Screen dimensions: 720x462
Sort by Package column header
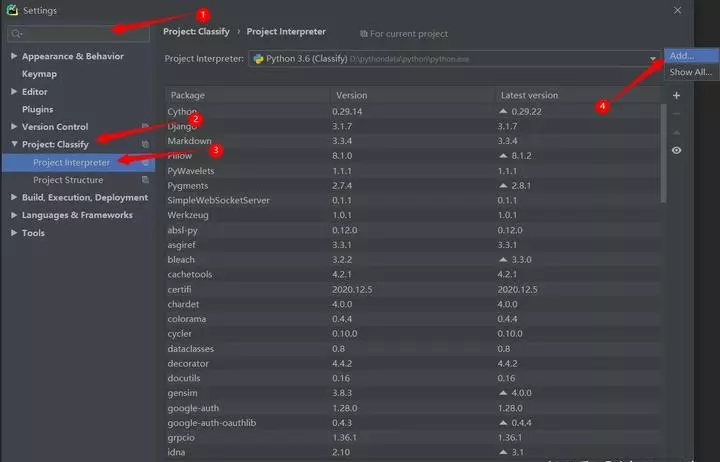point(248,95)
